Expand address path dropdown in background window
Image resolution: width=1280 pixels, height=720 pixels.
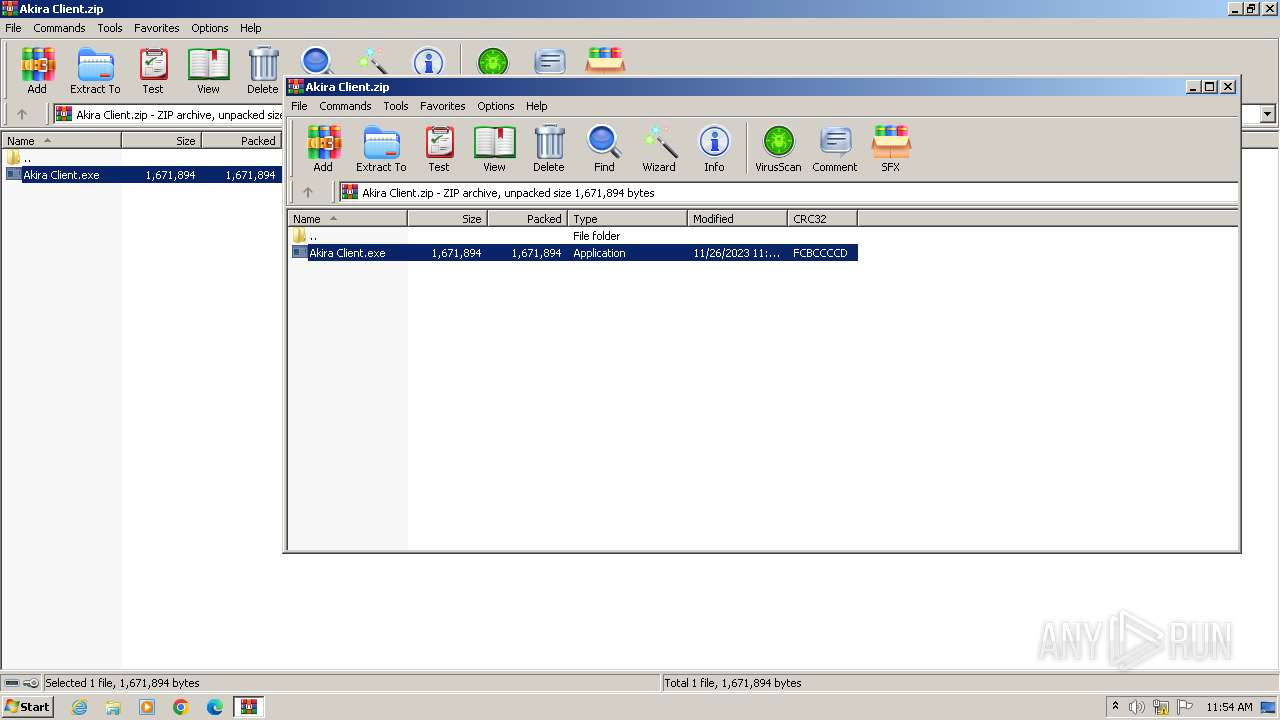point(1268,114)
